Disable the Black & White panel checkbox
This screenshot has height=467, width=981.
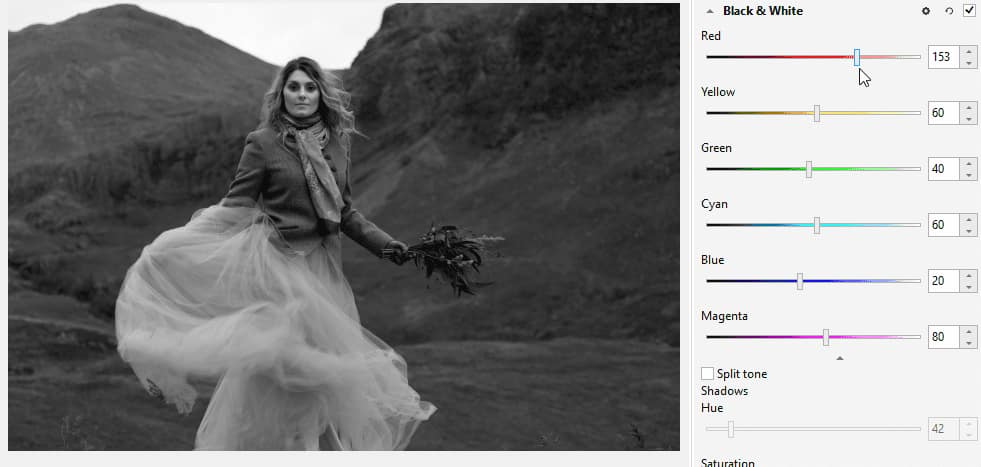968,11
